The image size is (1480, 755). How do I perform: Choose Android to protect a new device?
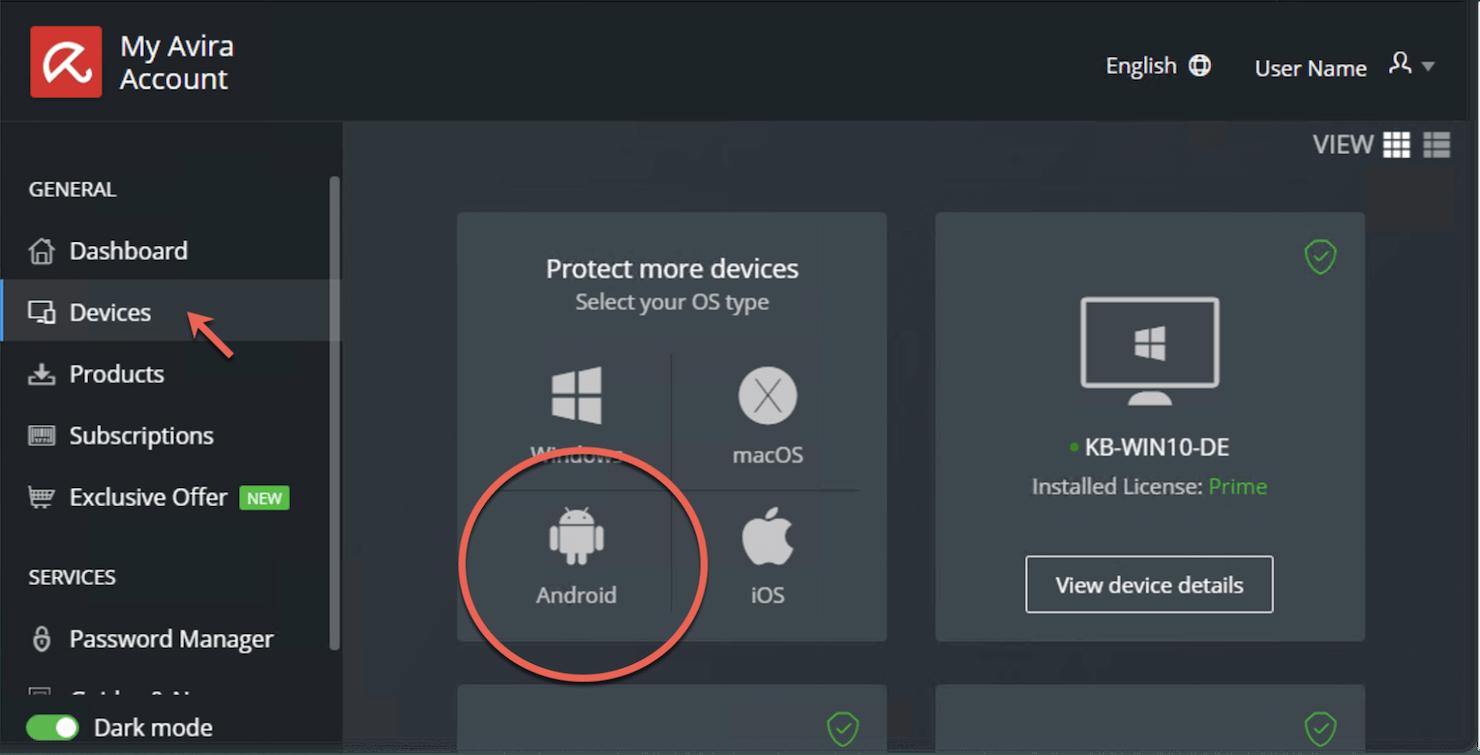coord(577,555)
